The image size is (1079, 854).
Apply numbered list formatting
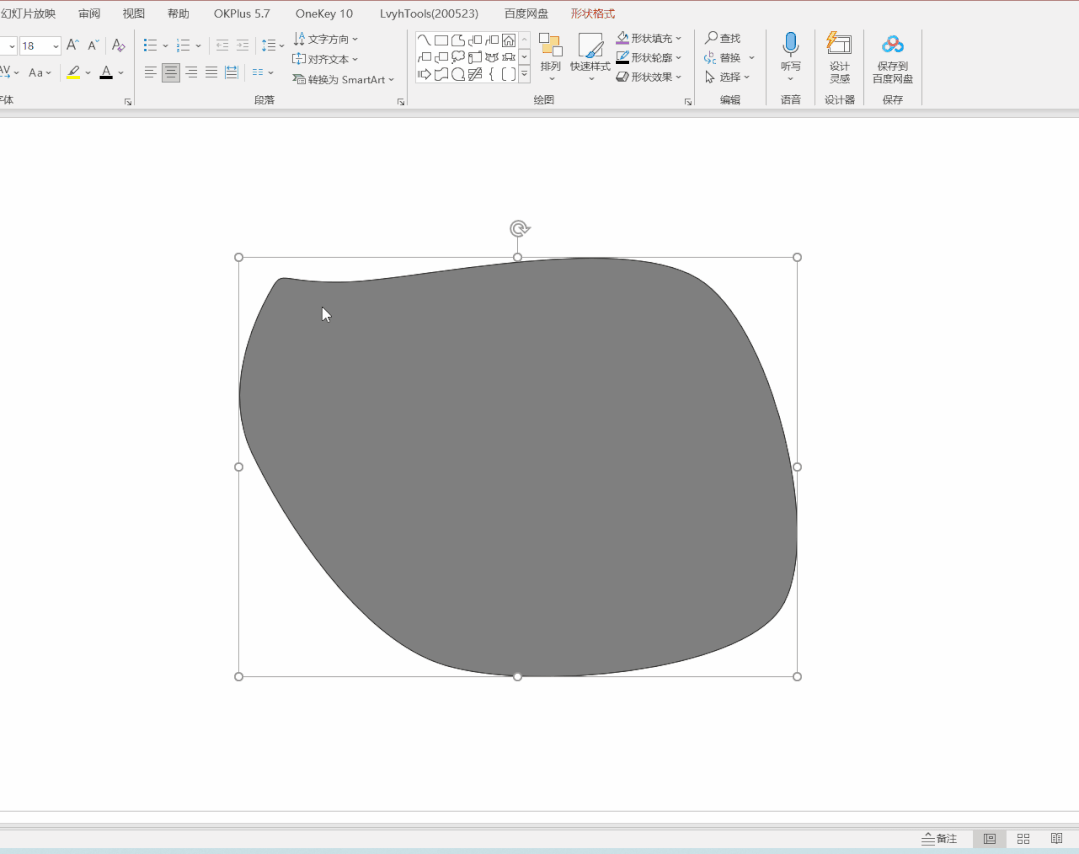tap(183, 45)
